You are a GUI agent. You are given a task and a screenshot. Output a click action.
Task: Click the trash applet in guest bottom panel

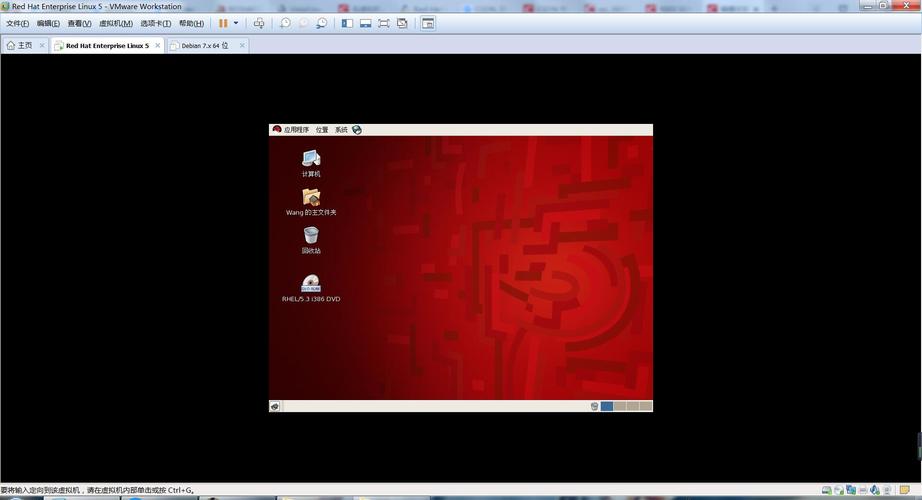(x=594, y=406)
